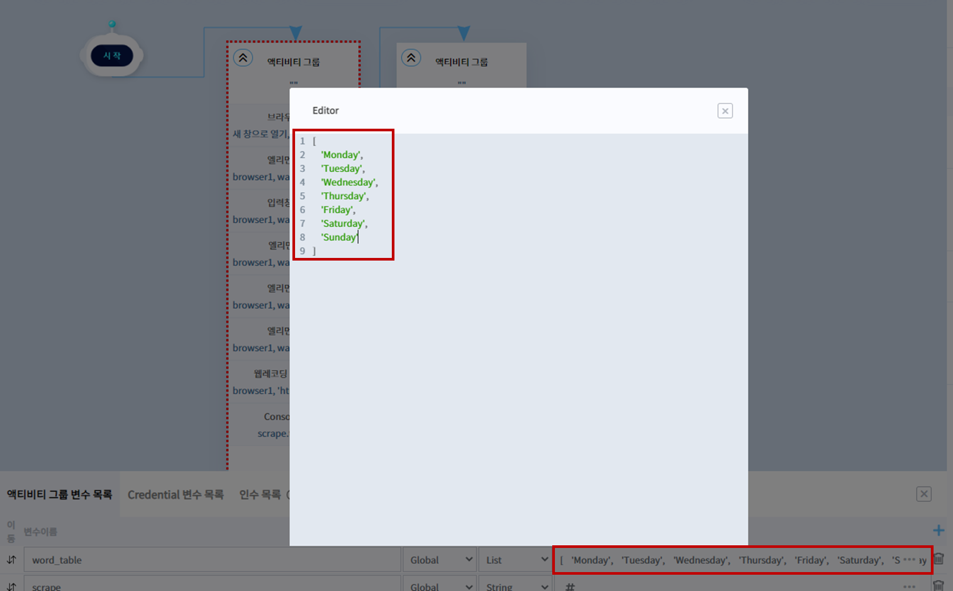The height and width of the screenshot is (591, 953).
Task: Click the Editor dialog title
Action: click(325, 111)
